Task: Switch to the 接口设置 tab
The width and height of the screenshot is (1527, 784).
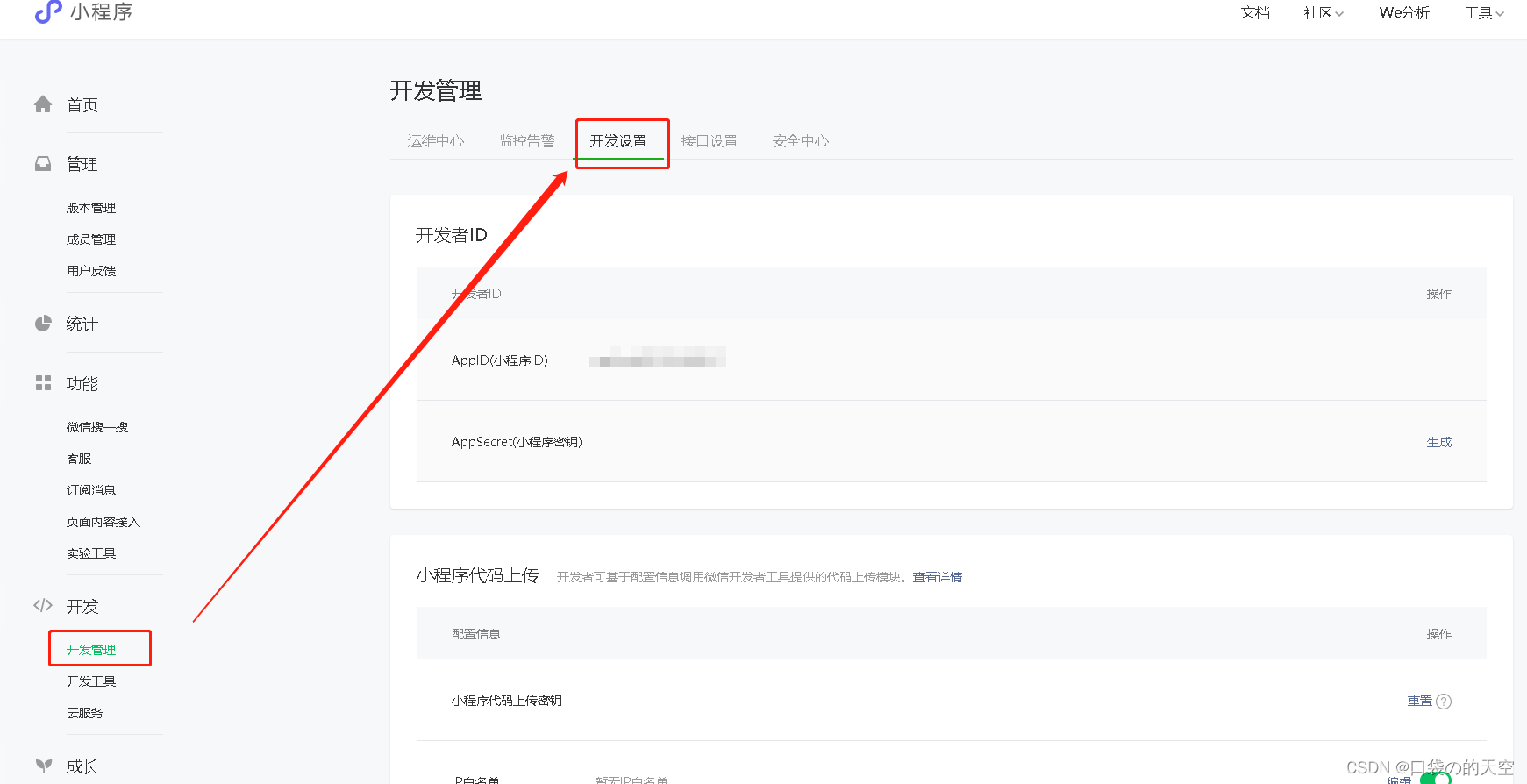Action: pos(710,140)
